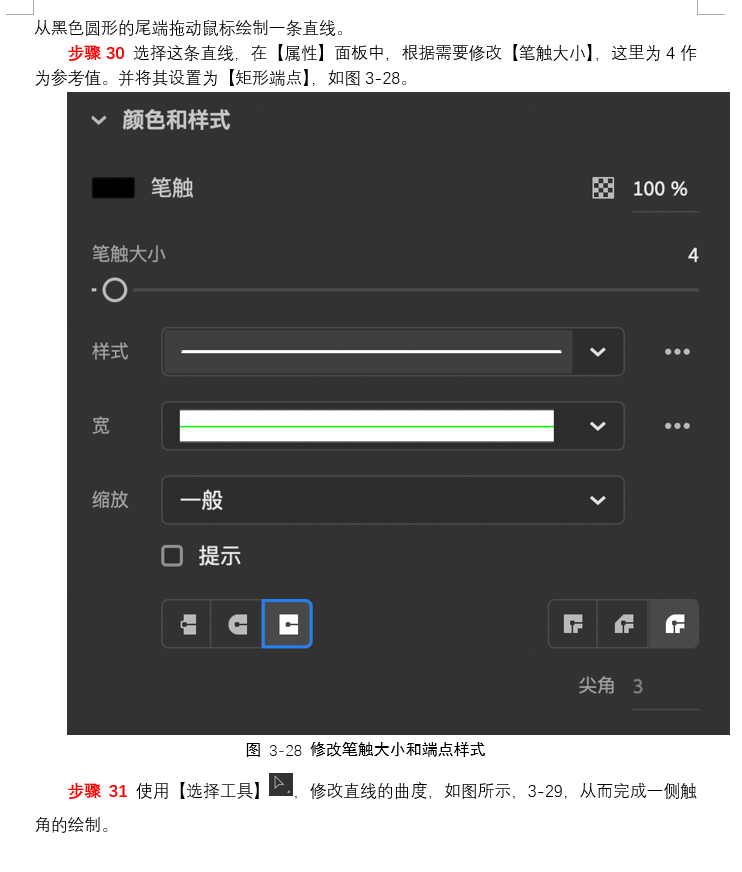
Task: Open the 宽 width profile dropdown
Action: (x=393, y=426)
